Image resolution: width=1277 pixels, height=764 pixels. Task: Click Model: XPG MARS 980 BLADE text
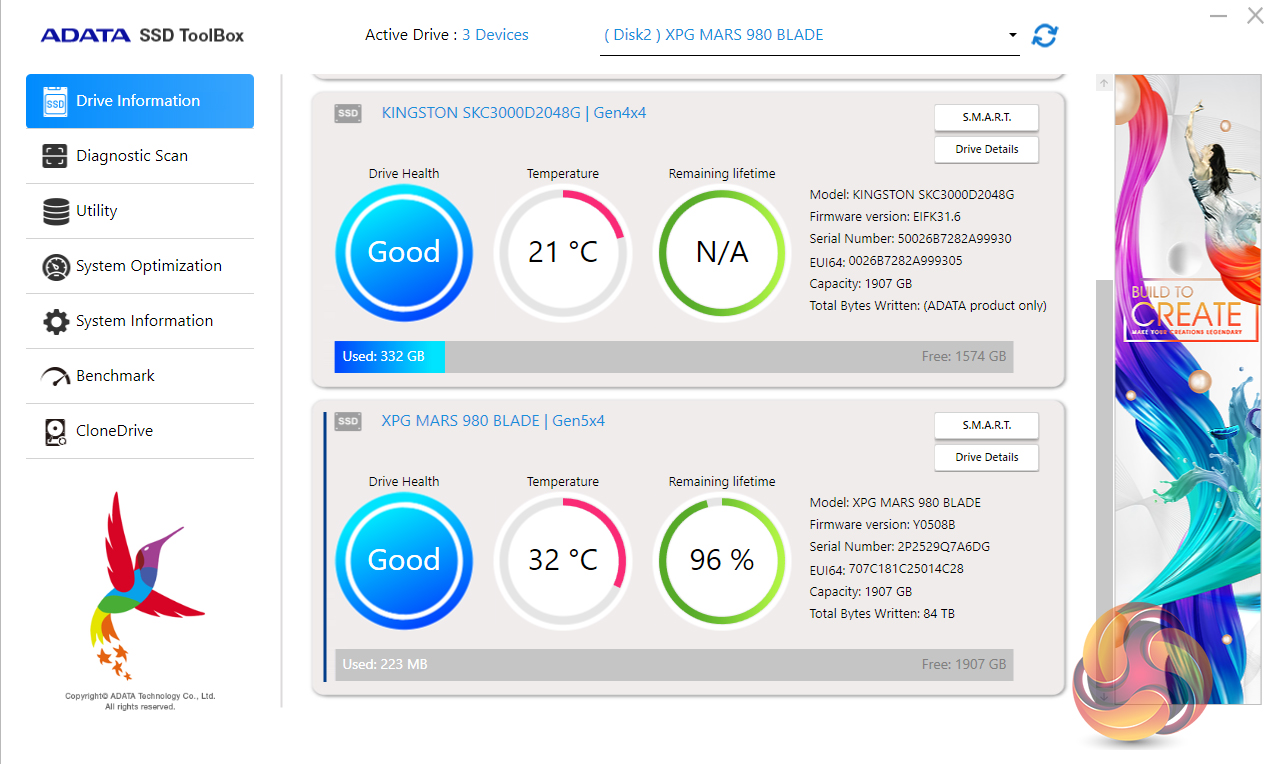tap(895, 503)
